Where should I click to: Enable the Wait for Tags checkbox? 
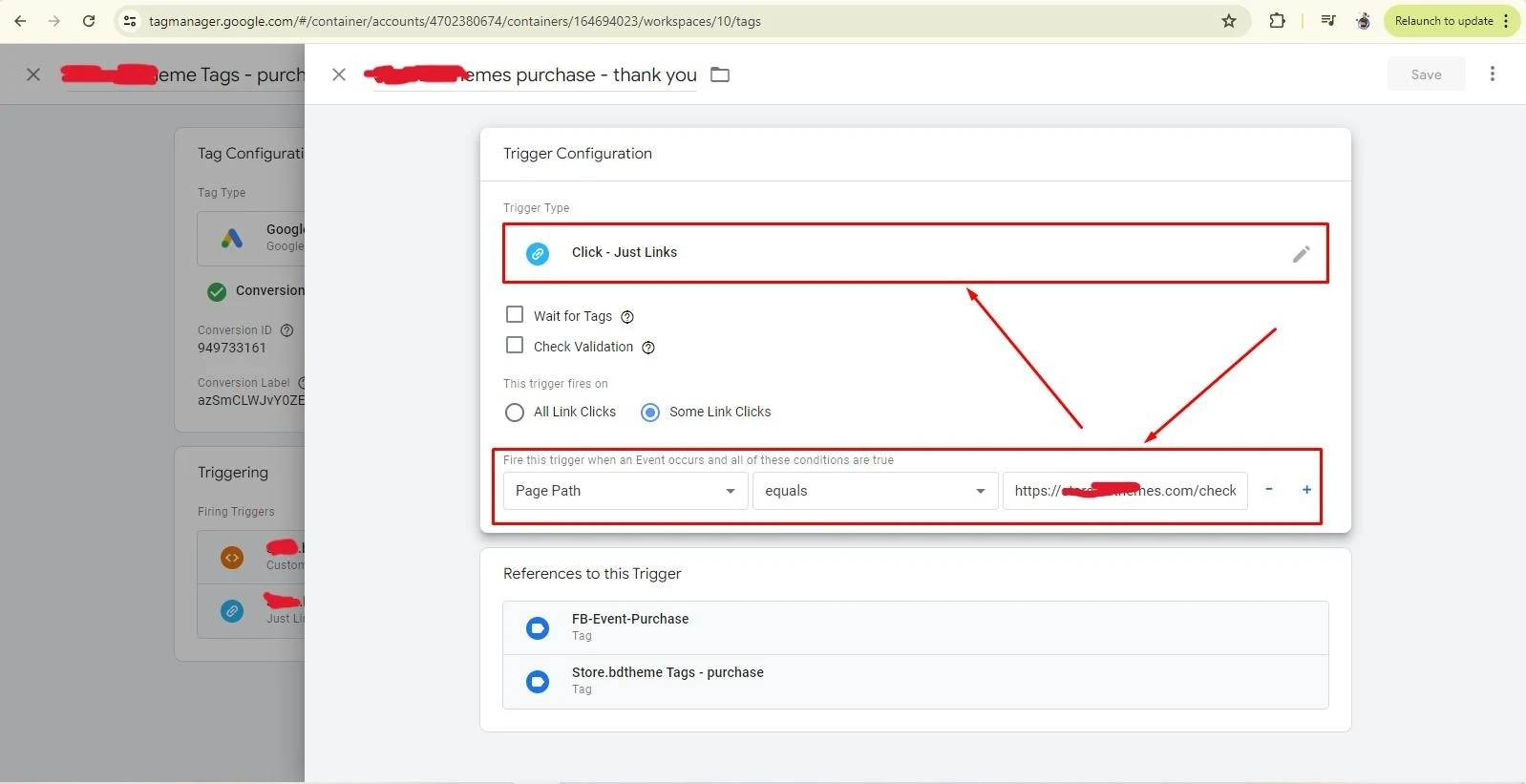click(x=515, y=314)
